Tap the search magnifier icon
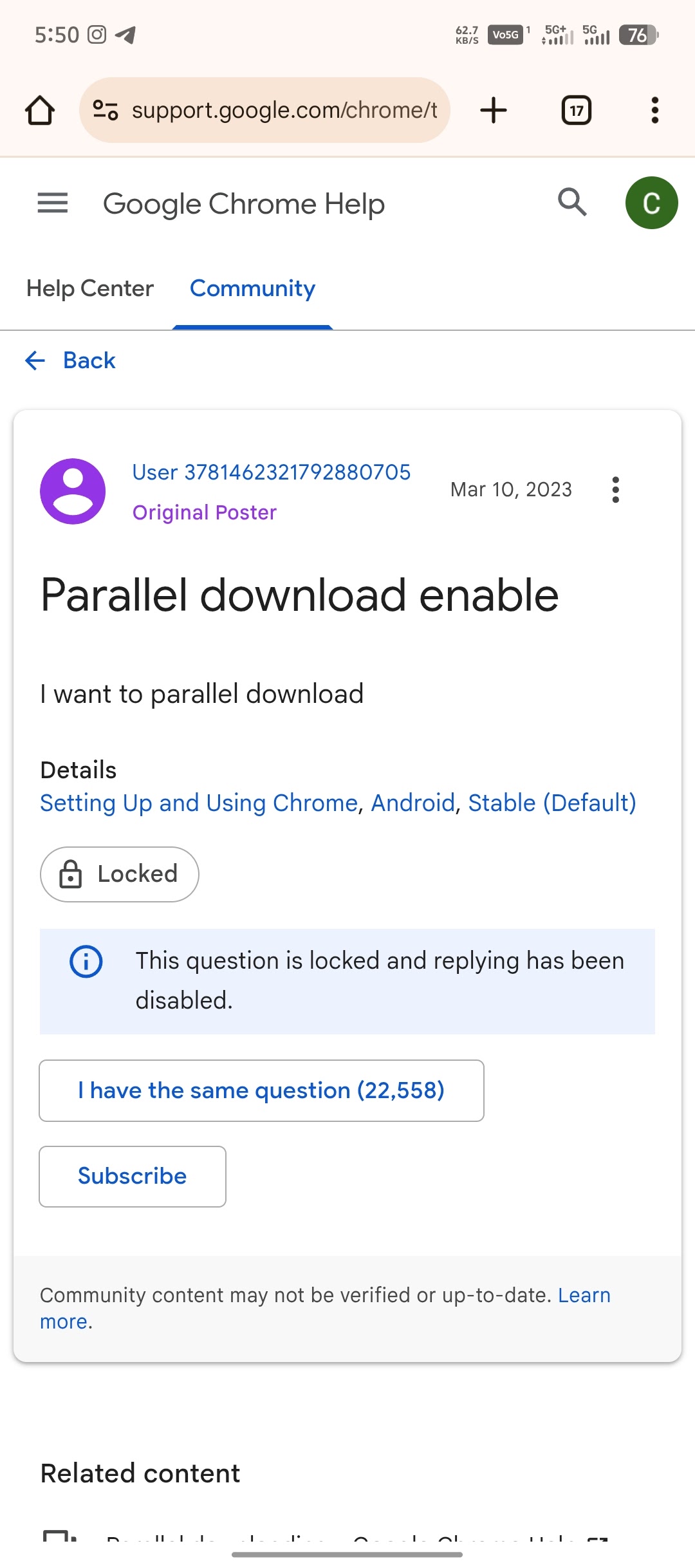The height and width of the screenshot is (1568, 695). click(x=572, y=203)
